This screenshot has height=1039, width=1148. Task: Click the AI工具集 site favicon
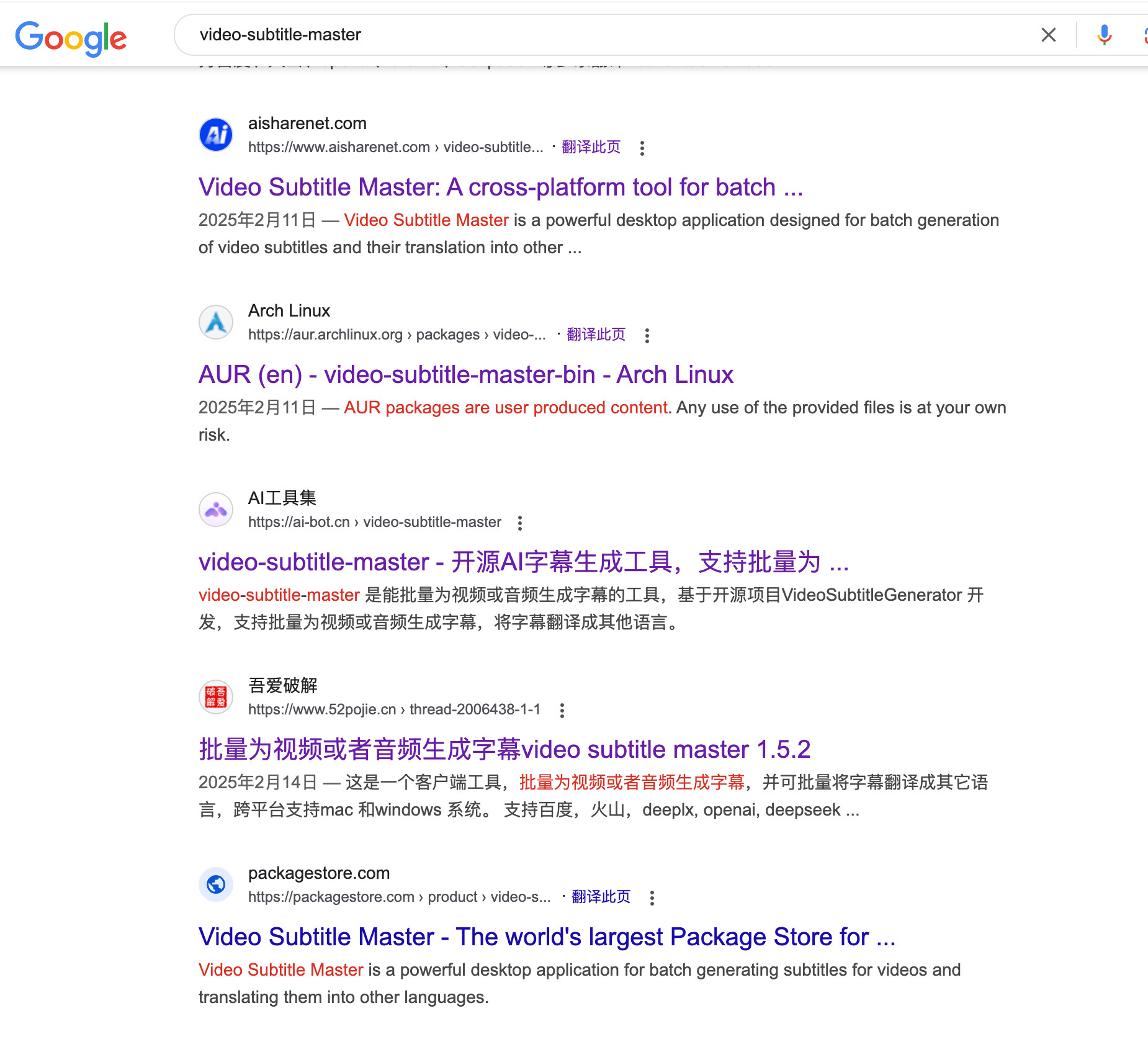pos(216,510)
